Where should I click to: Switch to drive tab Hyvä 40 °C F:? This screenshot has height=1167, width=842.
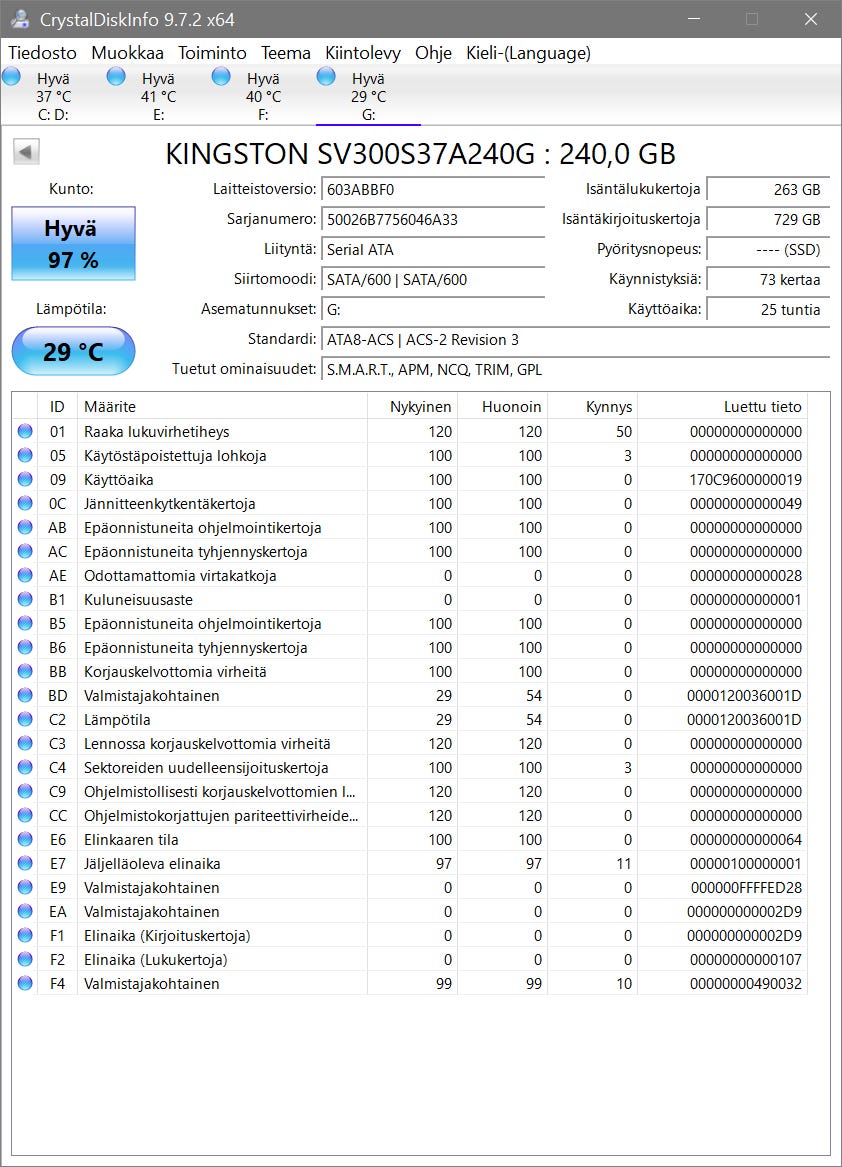point(264,96)
